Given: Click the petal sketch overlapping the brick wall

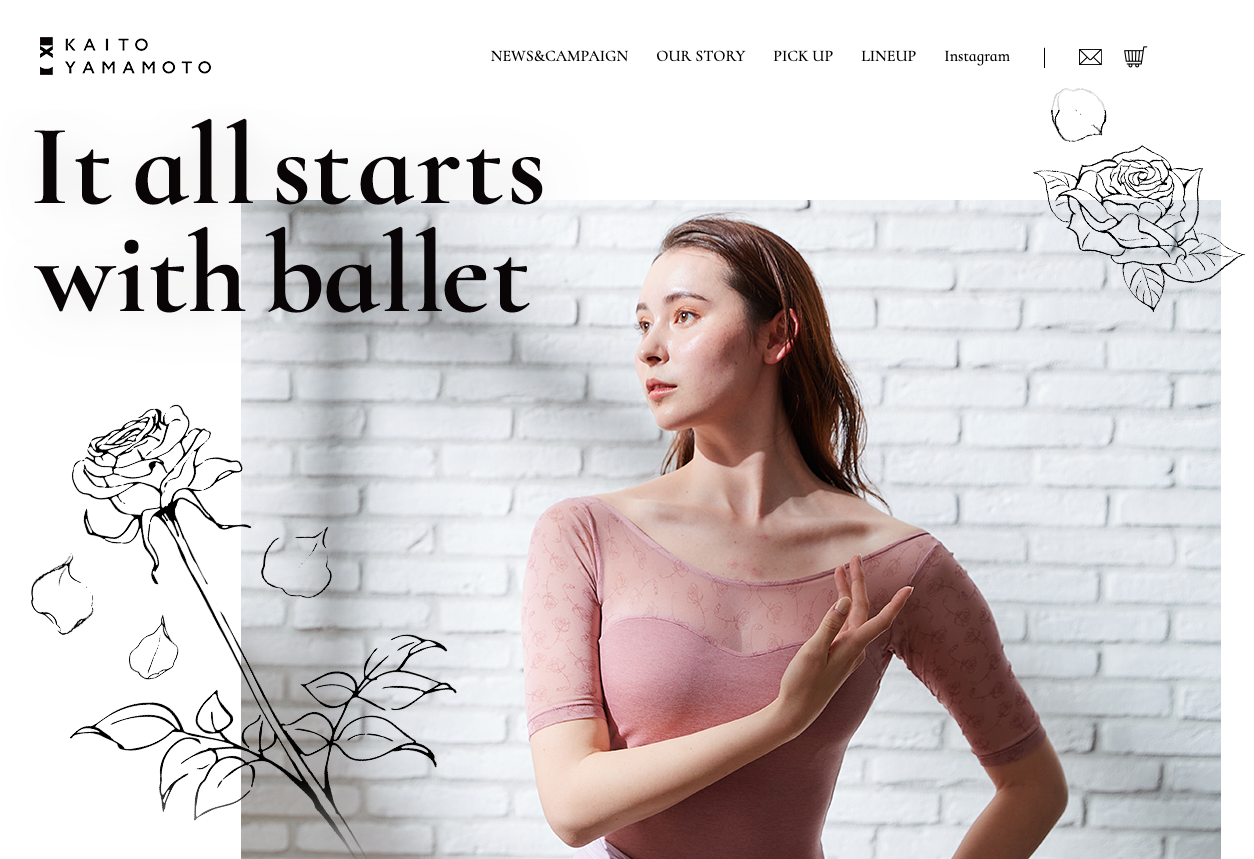Looking at the screenshot, I should (296, 563).
